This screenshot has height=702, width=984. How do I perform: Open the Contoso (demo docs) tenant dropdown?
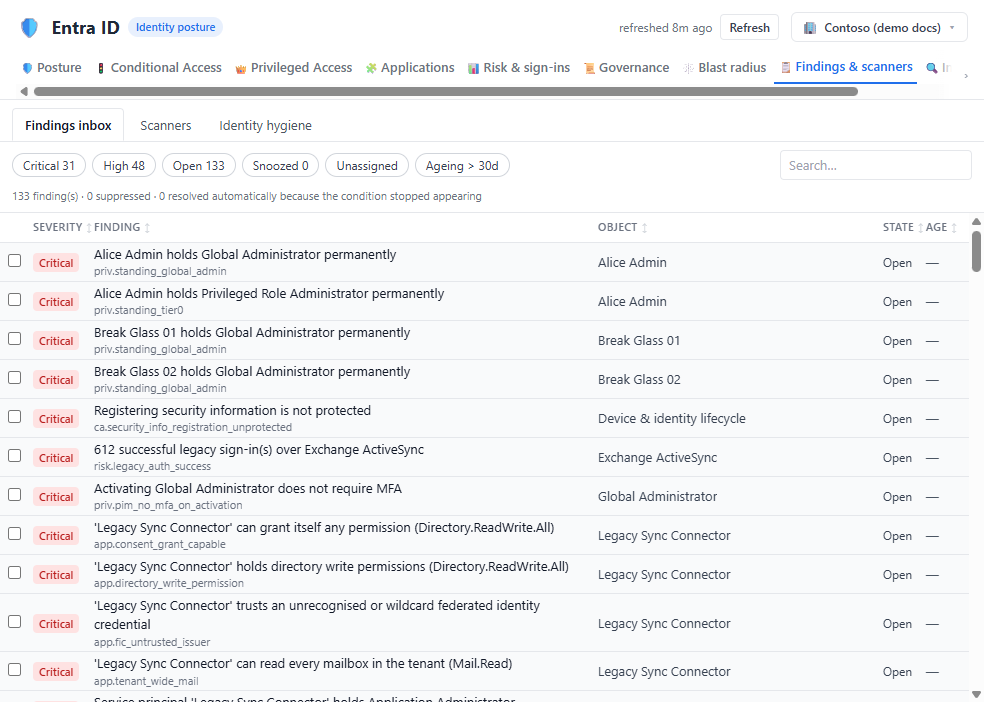(x=879, y=28)
